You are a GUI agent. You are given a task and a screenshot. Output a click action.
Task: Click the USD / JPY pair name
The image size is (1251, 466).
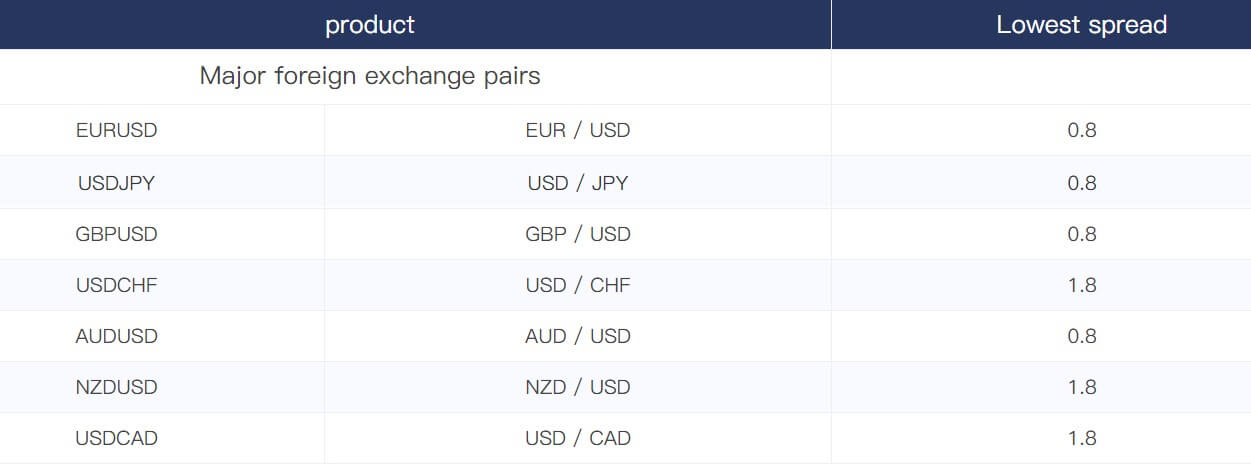(578, 183)
